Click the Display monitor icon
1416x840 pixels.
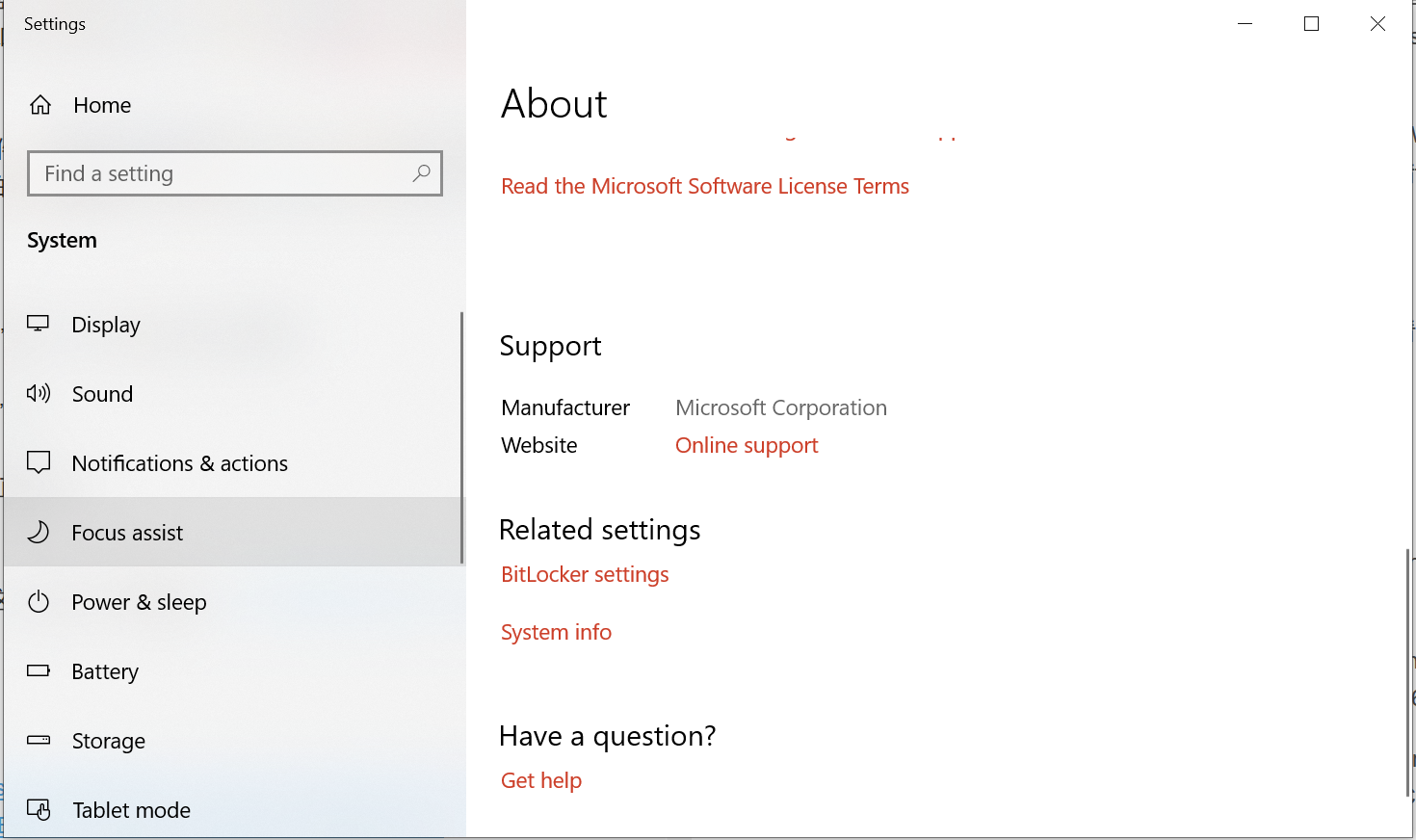pos(39,324)
